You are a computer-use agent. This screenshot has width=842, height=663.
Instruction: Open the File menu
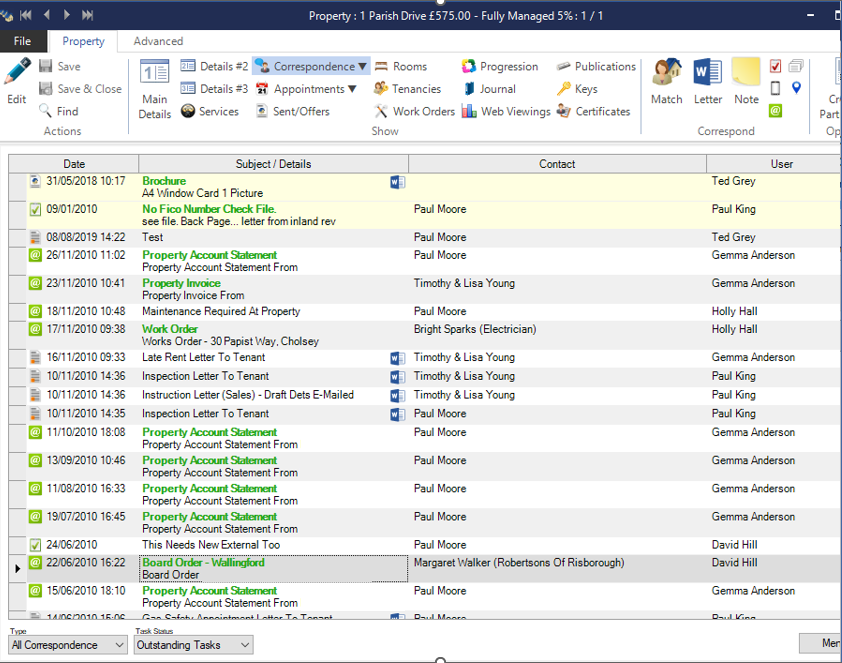(22, 41)
